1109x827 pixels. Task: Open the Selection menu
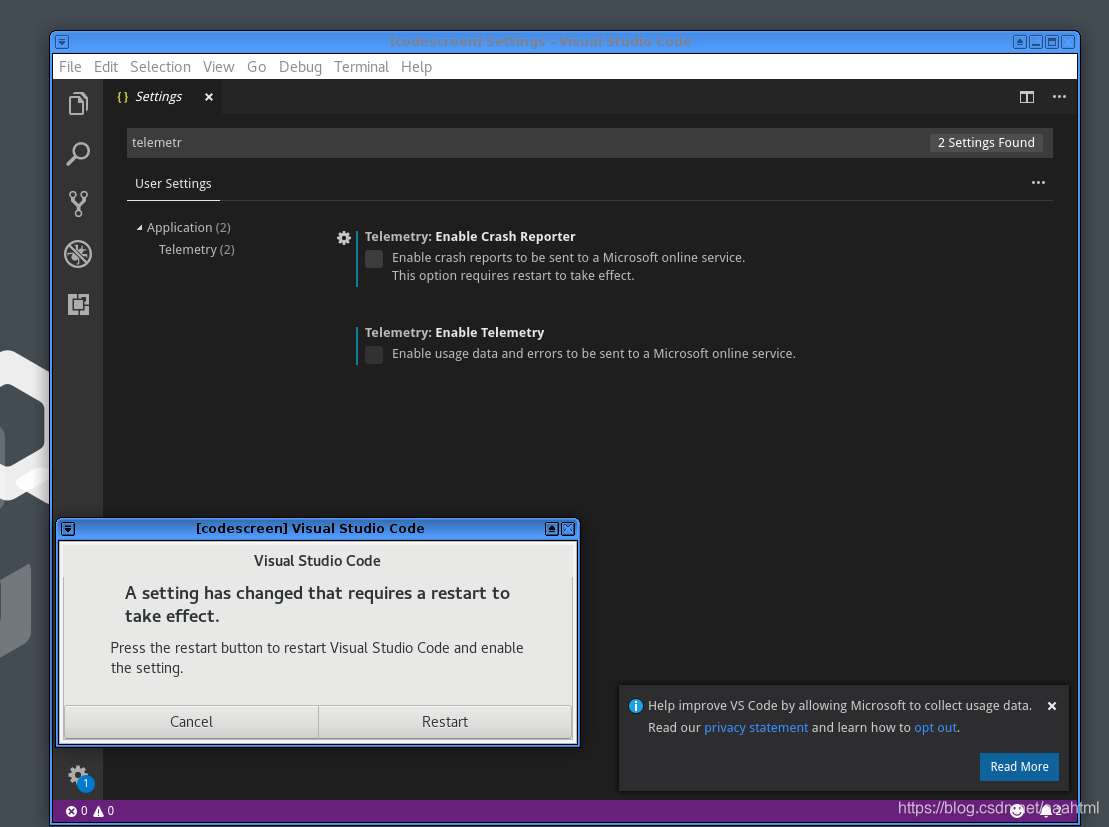[161, 67]
